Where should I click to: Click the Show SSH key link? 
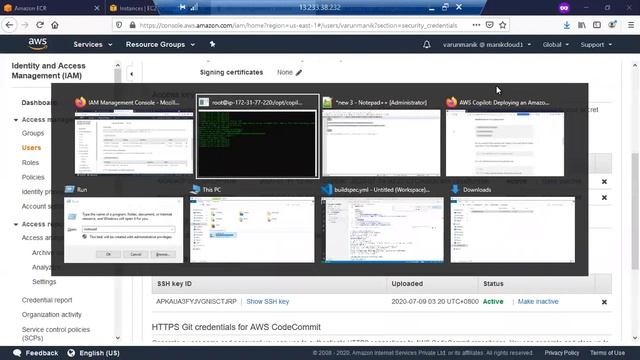267,302
